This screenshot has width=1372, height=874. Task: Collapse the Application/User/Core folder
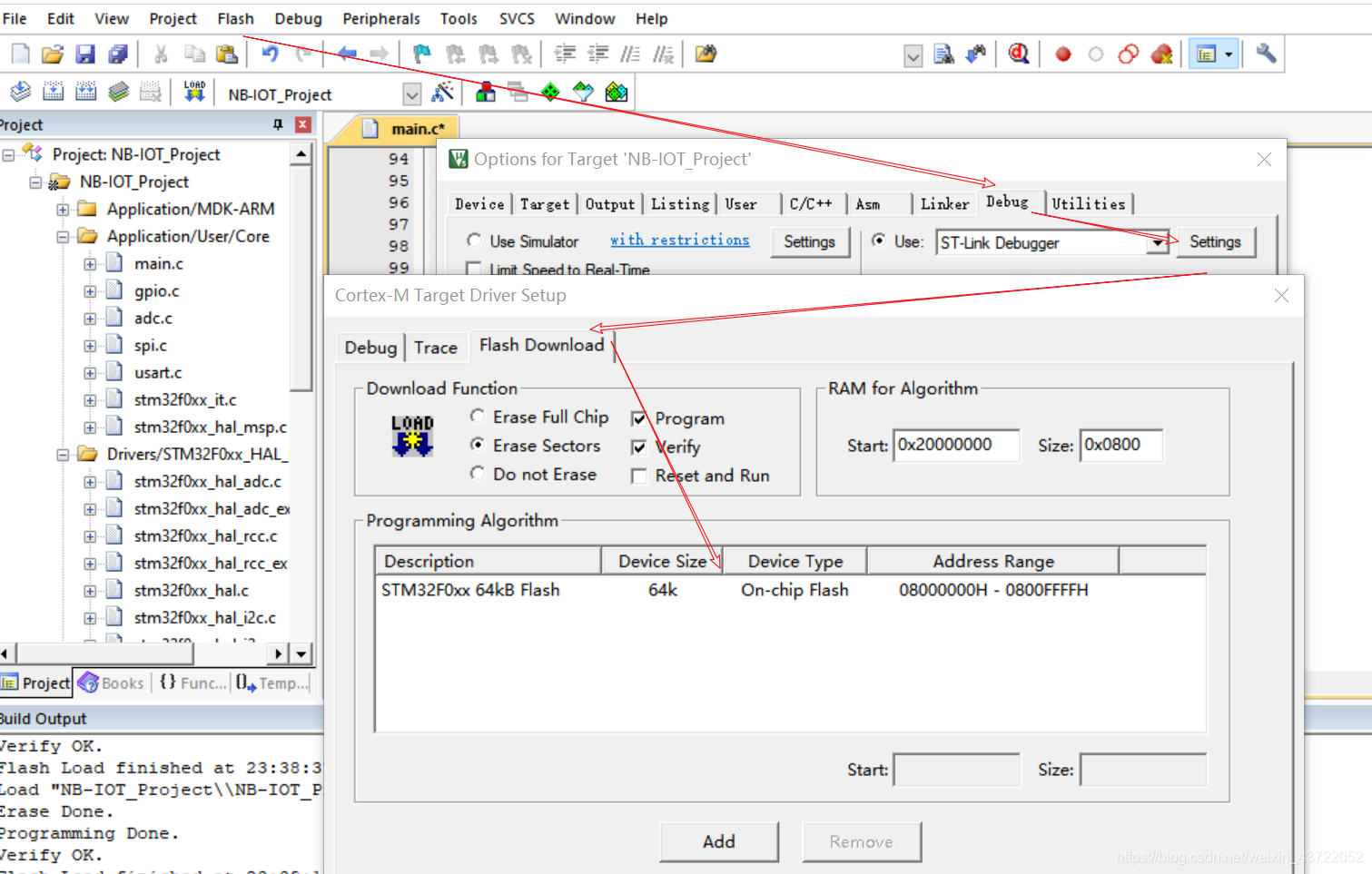coord(61,236)
